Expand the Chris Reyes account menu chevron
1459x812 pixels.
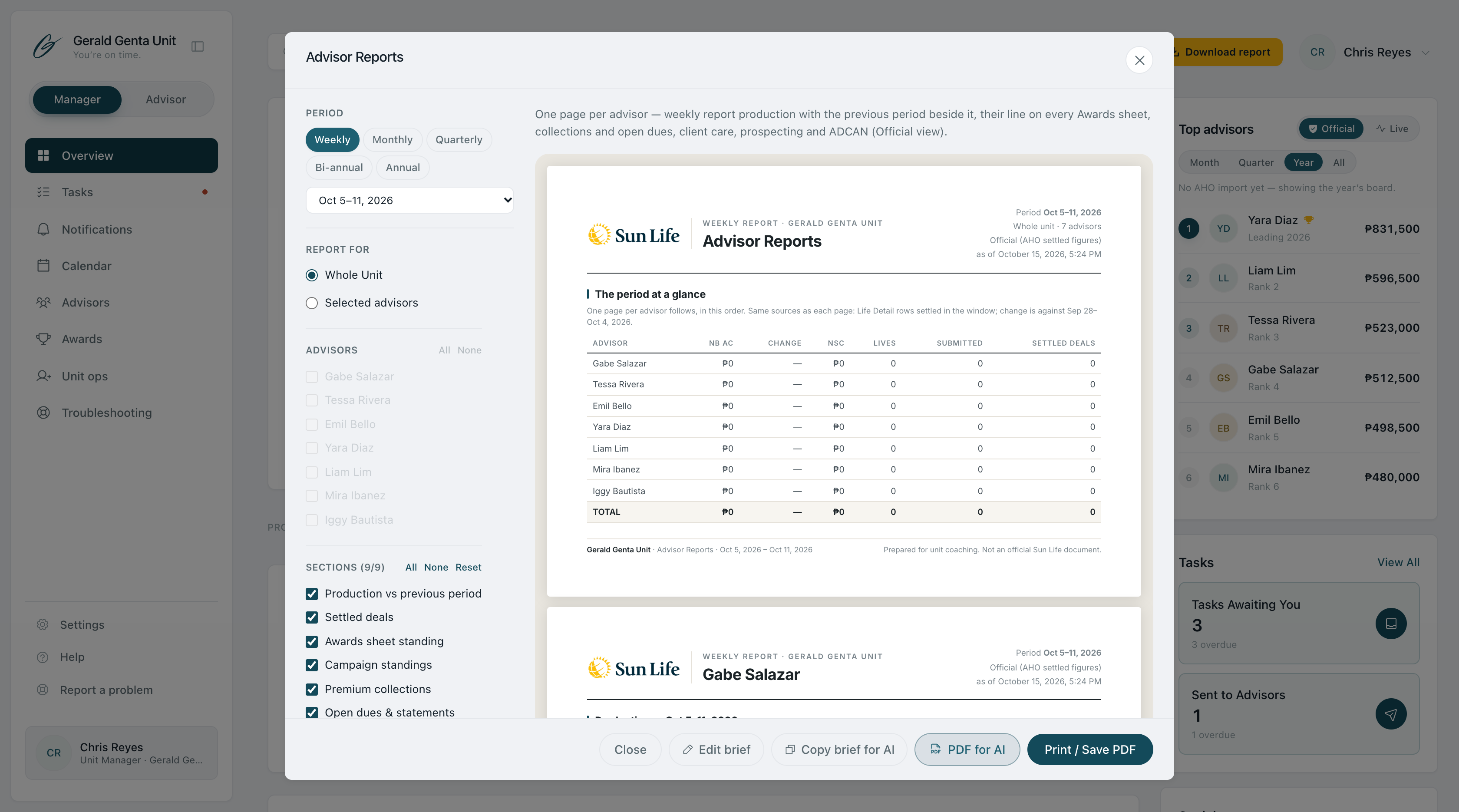(x=1425, y=53)
